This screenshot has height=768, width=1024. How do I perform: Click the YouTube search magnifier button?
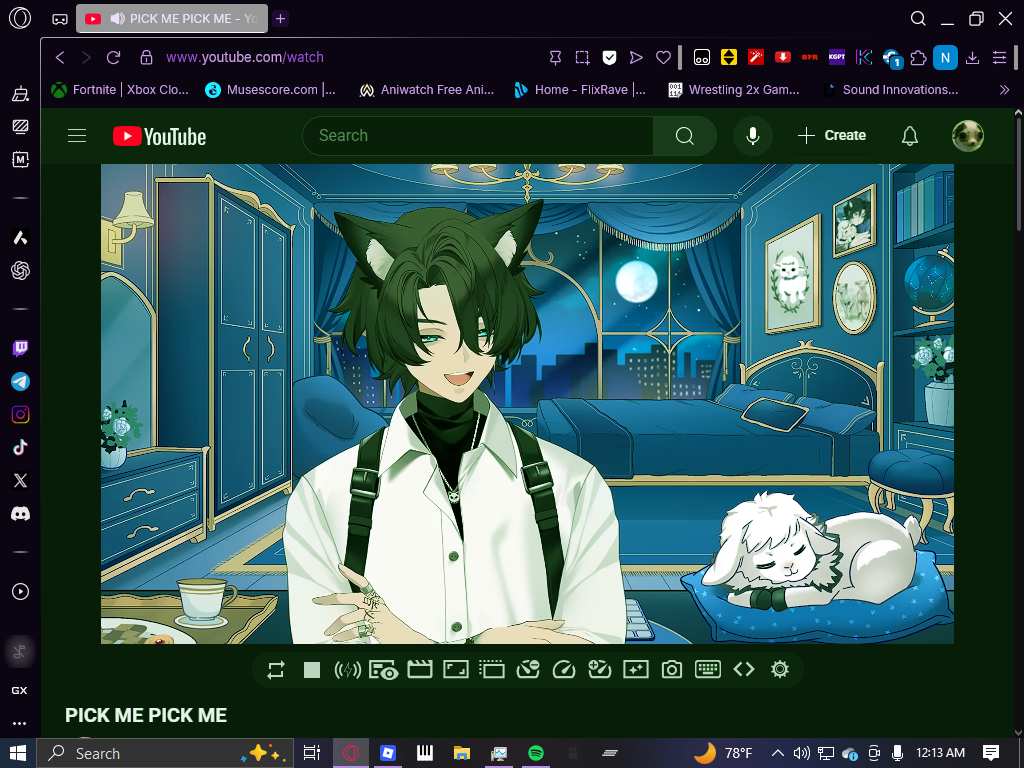pos(684,136)
